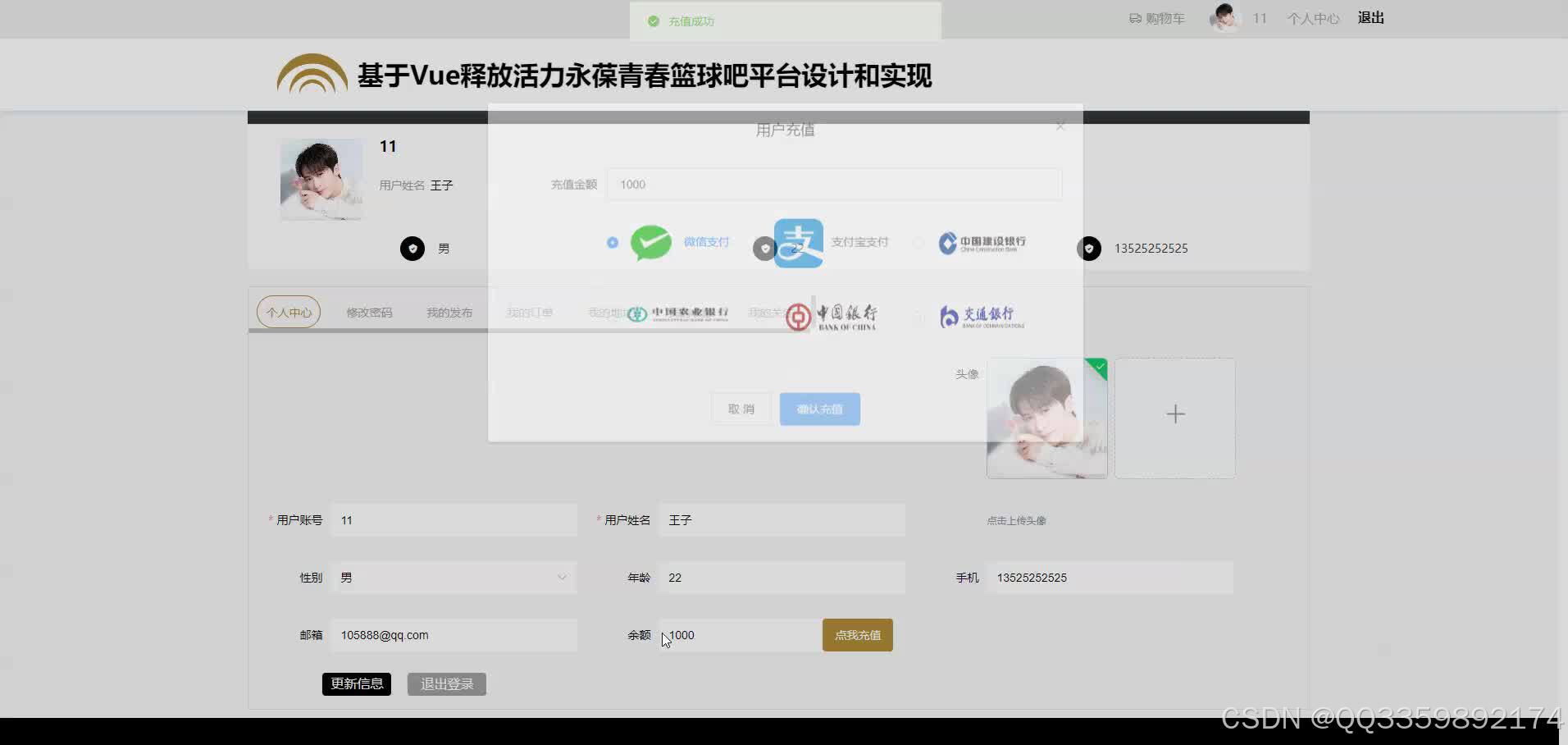This screenshot has width=1568, height=745.
Task: Click the 更新信息 button
Action: tap(357, 684)
